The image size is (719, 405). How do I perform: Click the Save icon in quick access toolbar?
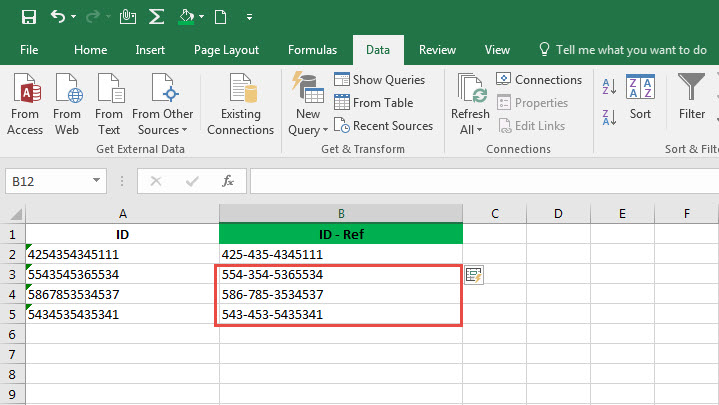coord(28,17)
